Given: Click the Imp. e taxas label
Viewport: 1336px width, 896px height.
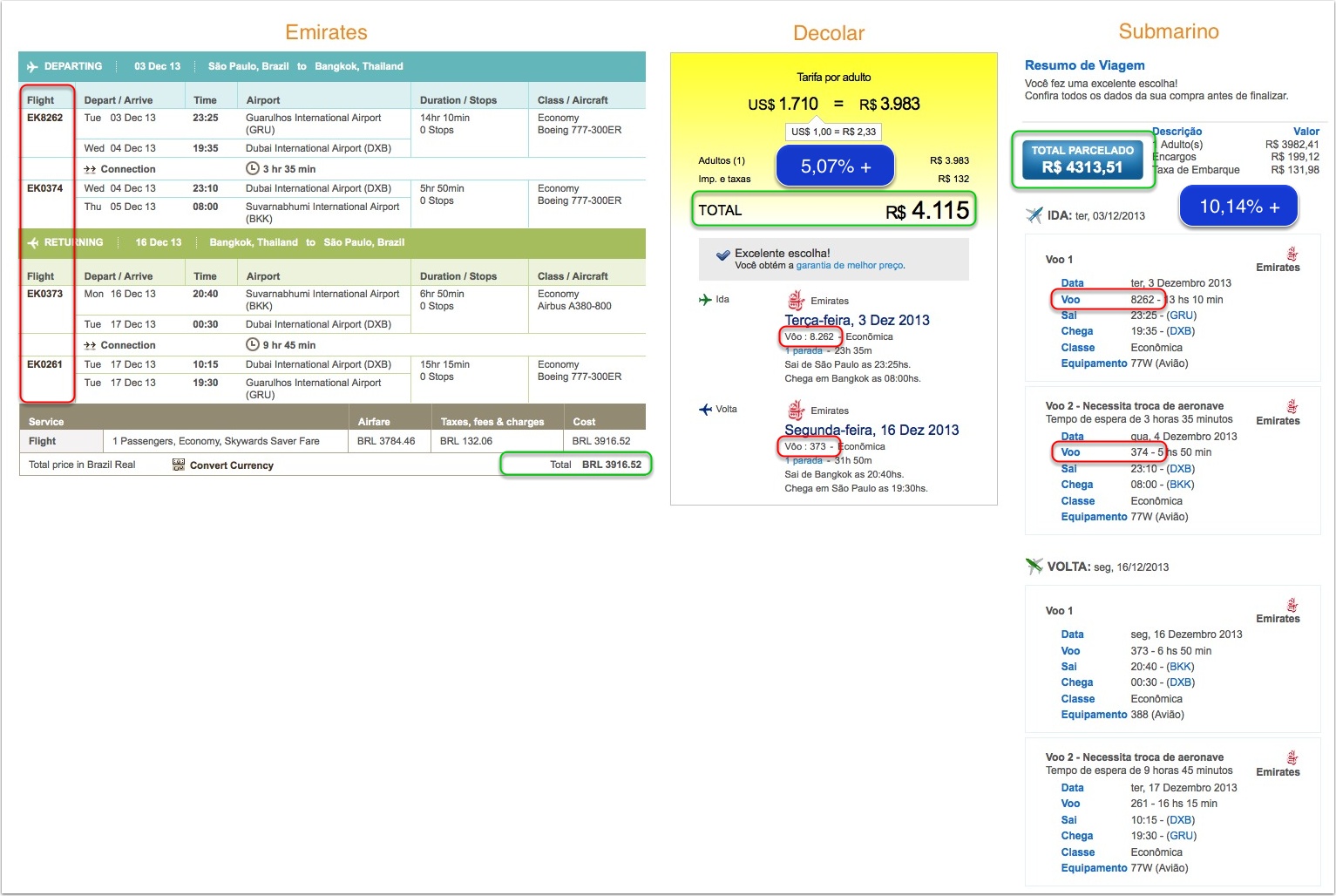Looking at the screenshot, I should point(724,179).
